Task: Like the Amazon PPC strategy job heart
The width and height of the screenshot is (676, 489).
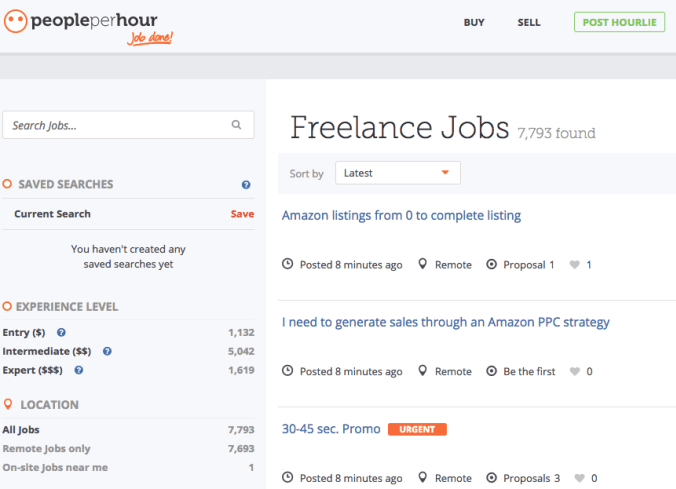Action: [x=574, y=371]
